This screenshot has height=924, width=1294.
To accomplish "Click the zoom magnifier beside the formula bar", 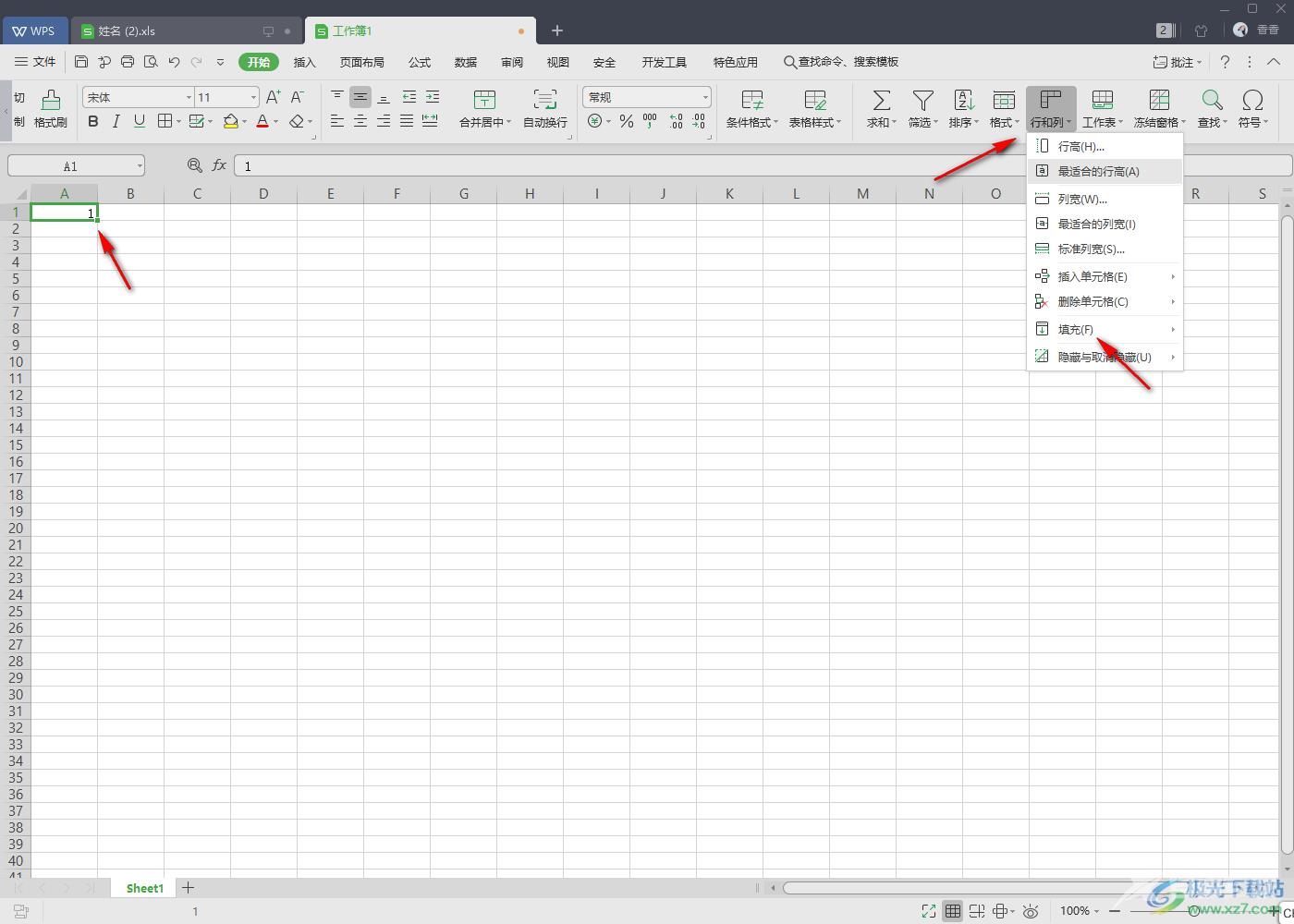I will point(194,165).
